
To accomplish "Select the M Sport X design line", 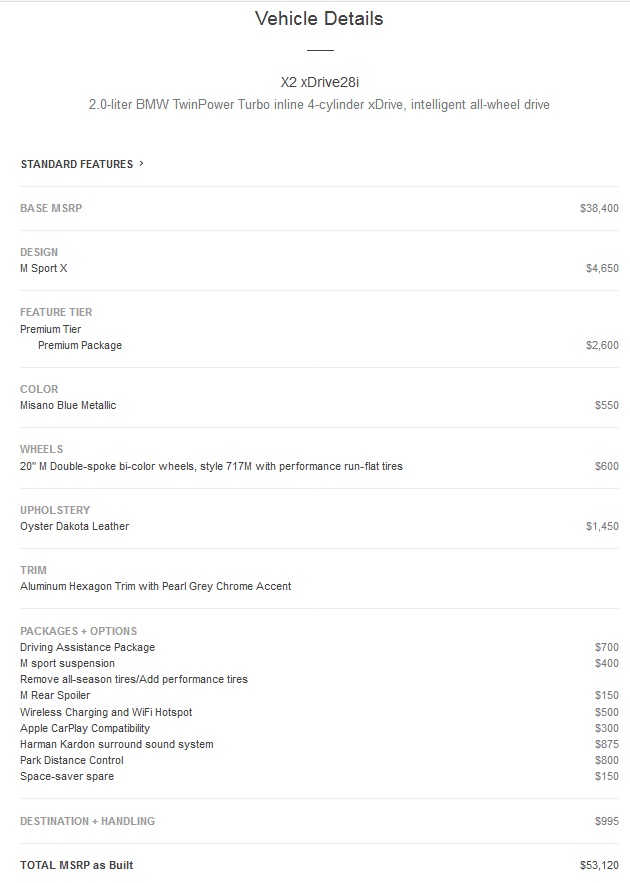I will [x=44, y=269].
